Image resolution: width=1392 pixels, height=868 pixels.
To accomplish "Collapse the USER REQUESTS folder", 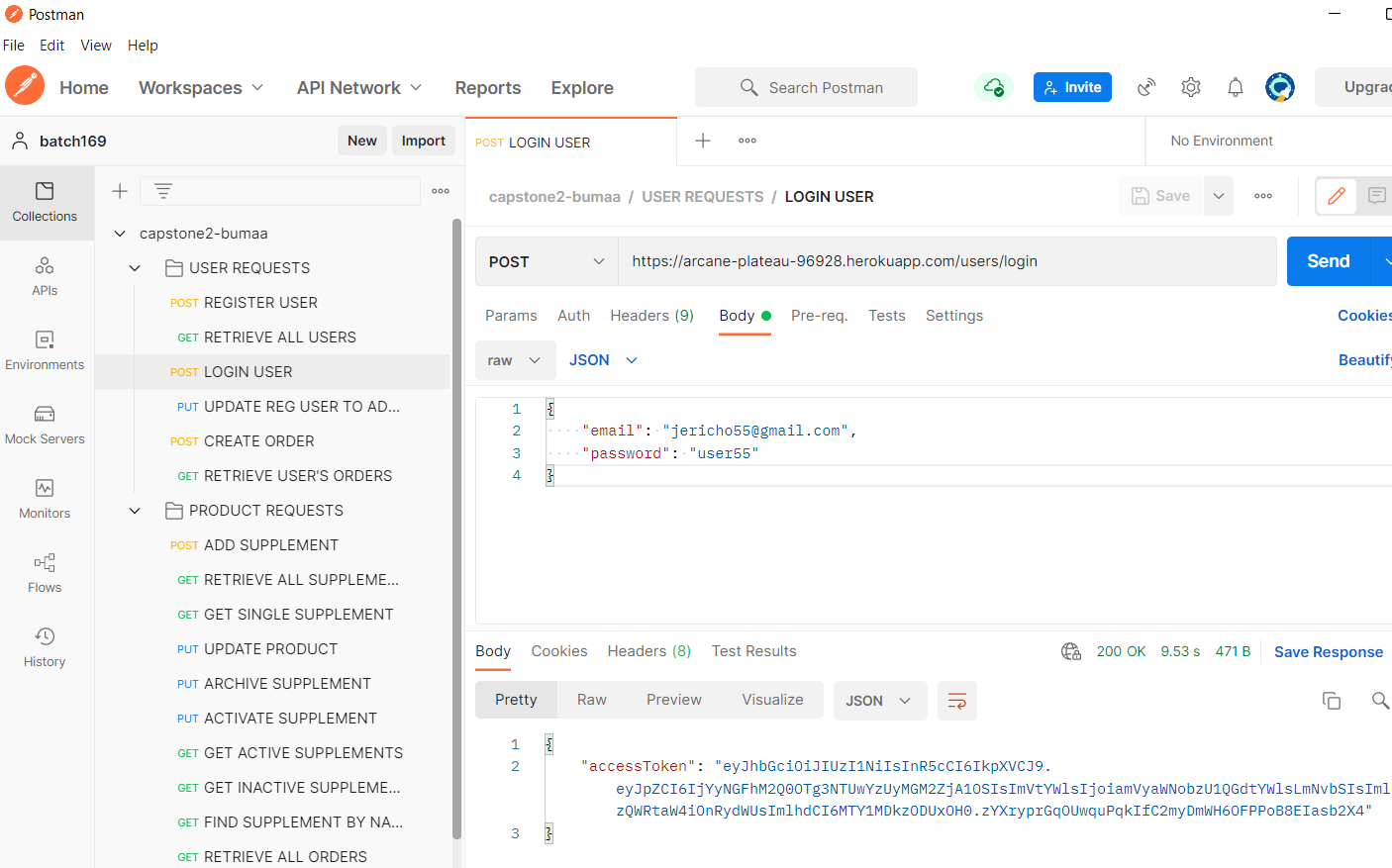I will pyautogui.click(x=135, y=268).
